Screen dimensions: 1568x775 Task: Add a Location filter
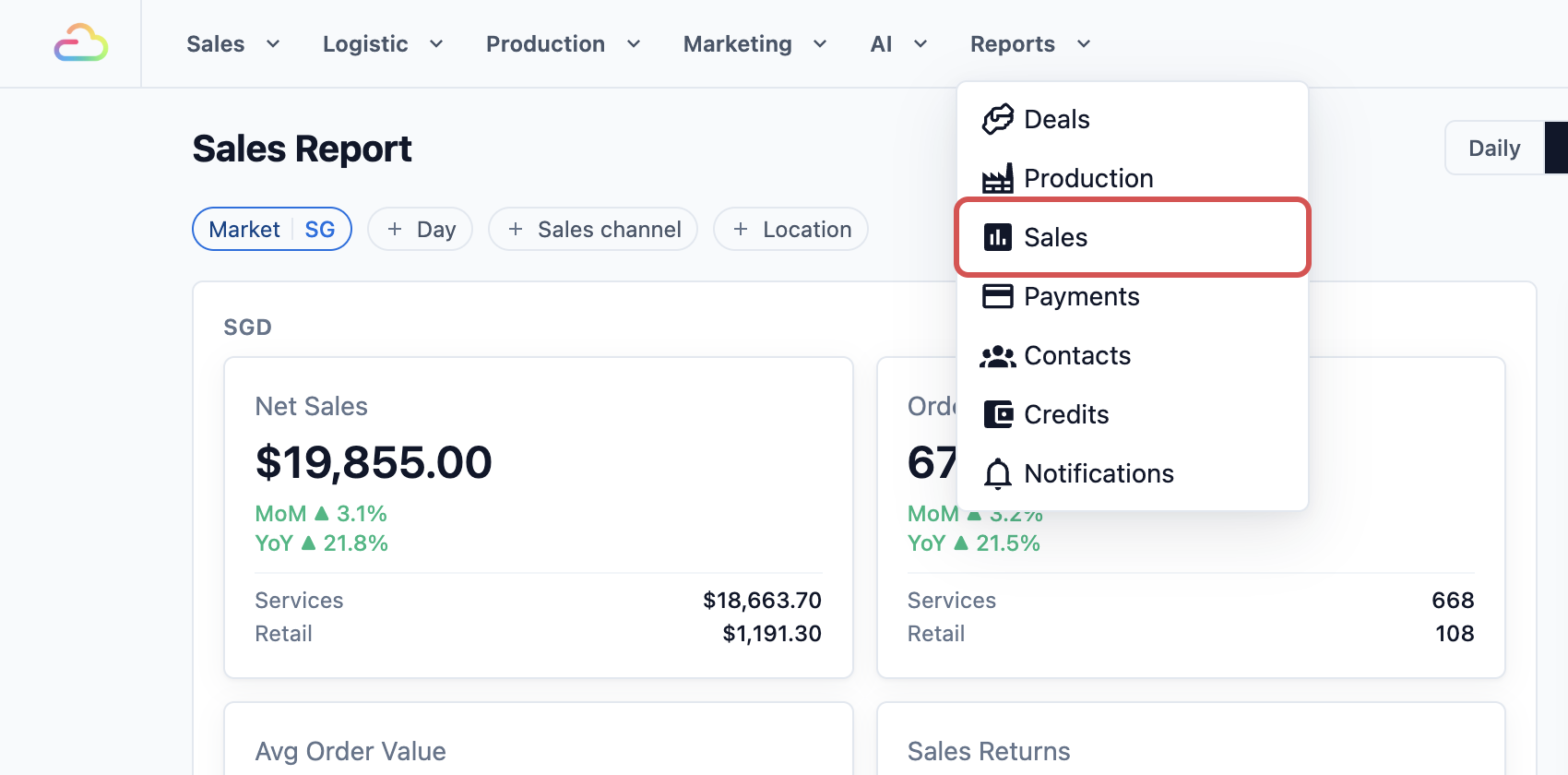(791, 229)
